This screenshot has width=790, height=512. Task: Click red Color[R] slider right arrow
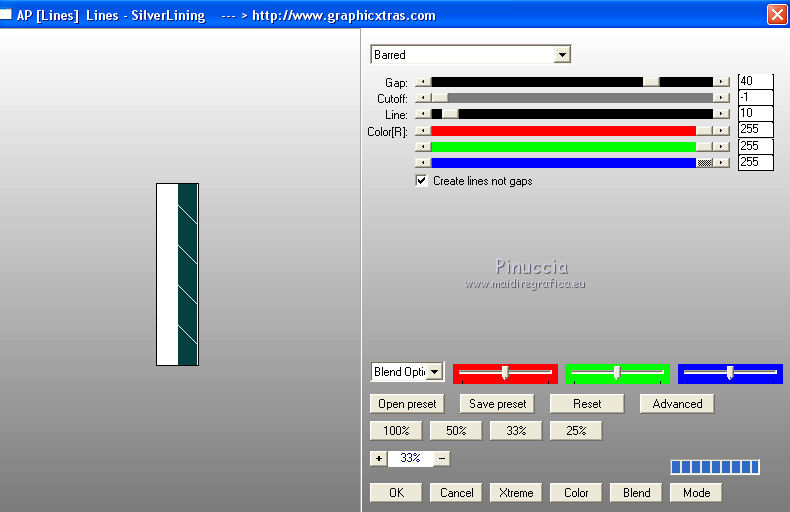pos(721,131)
